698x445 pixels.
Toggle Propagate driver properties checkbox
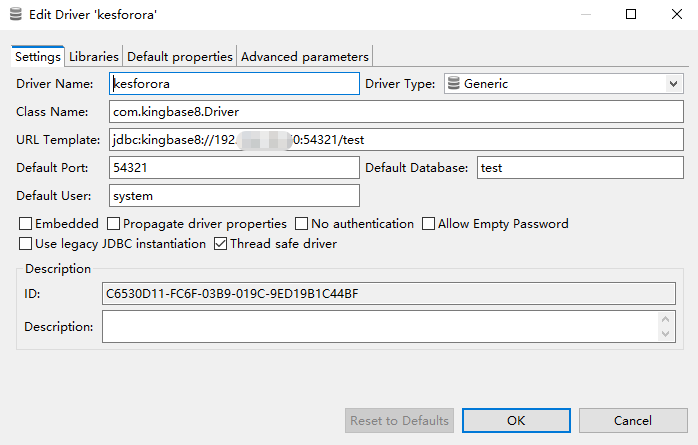pos(114,224)
